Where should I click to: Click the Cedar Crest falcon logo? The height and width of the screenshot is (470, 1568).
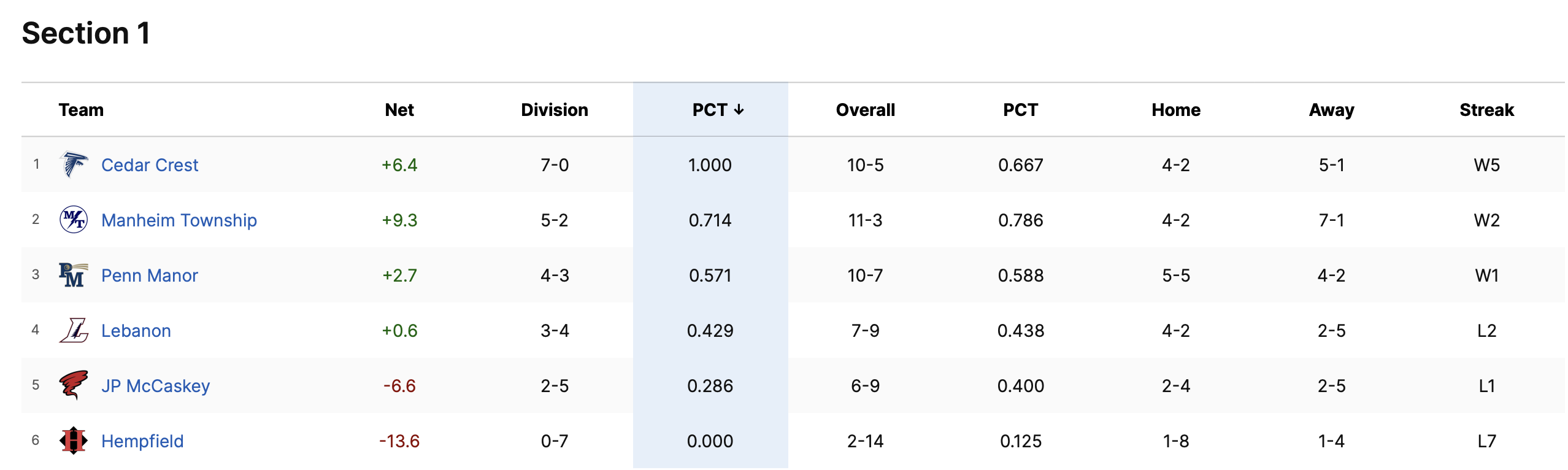pyautogui.click(x=74, y=164)
